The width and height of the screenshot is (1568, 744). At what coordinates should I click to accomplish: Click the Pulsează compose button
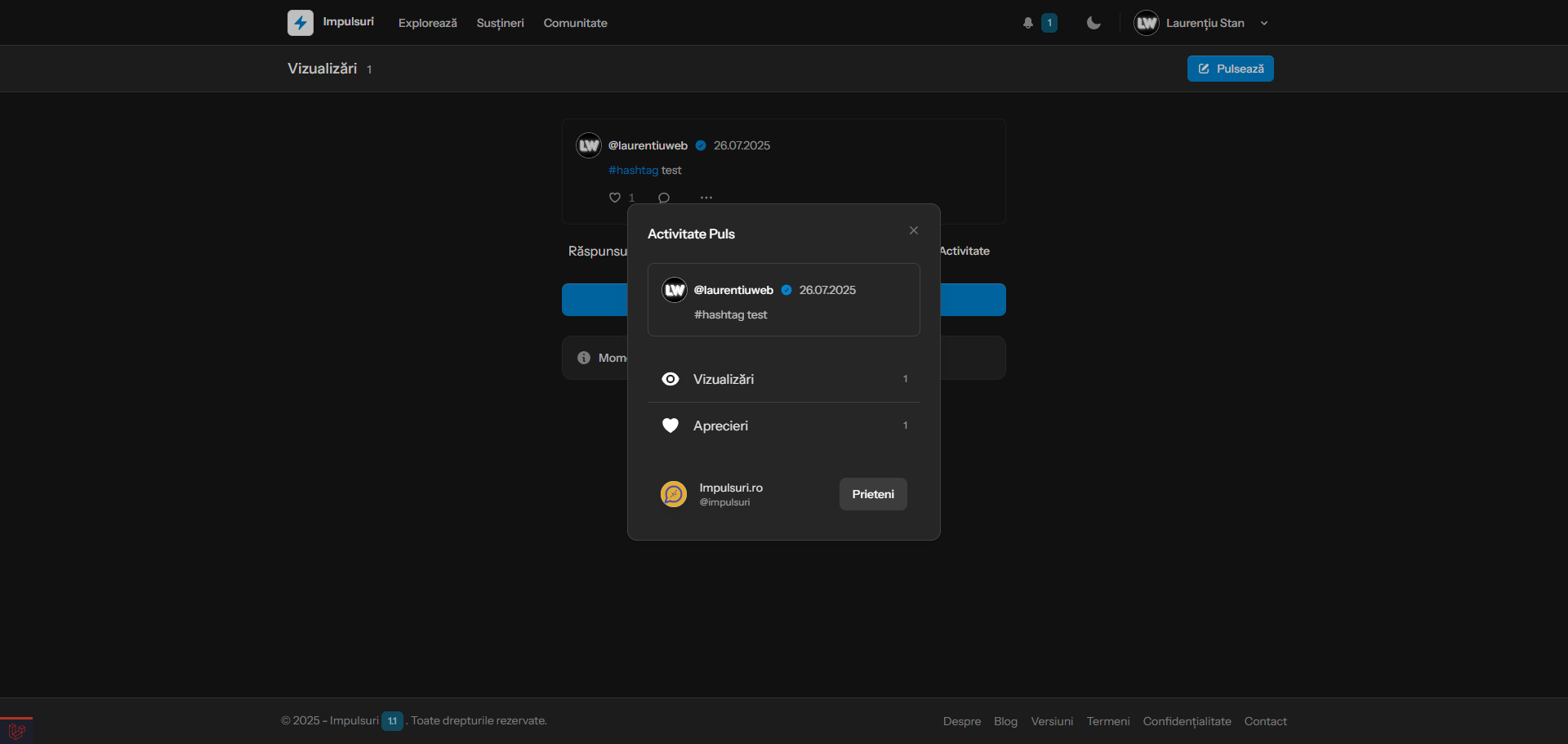pyautogui.click(x=1230, y=69)
